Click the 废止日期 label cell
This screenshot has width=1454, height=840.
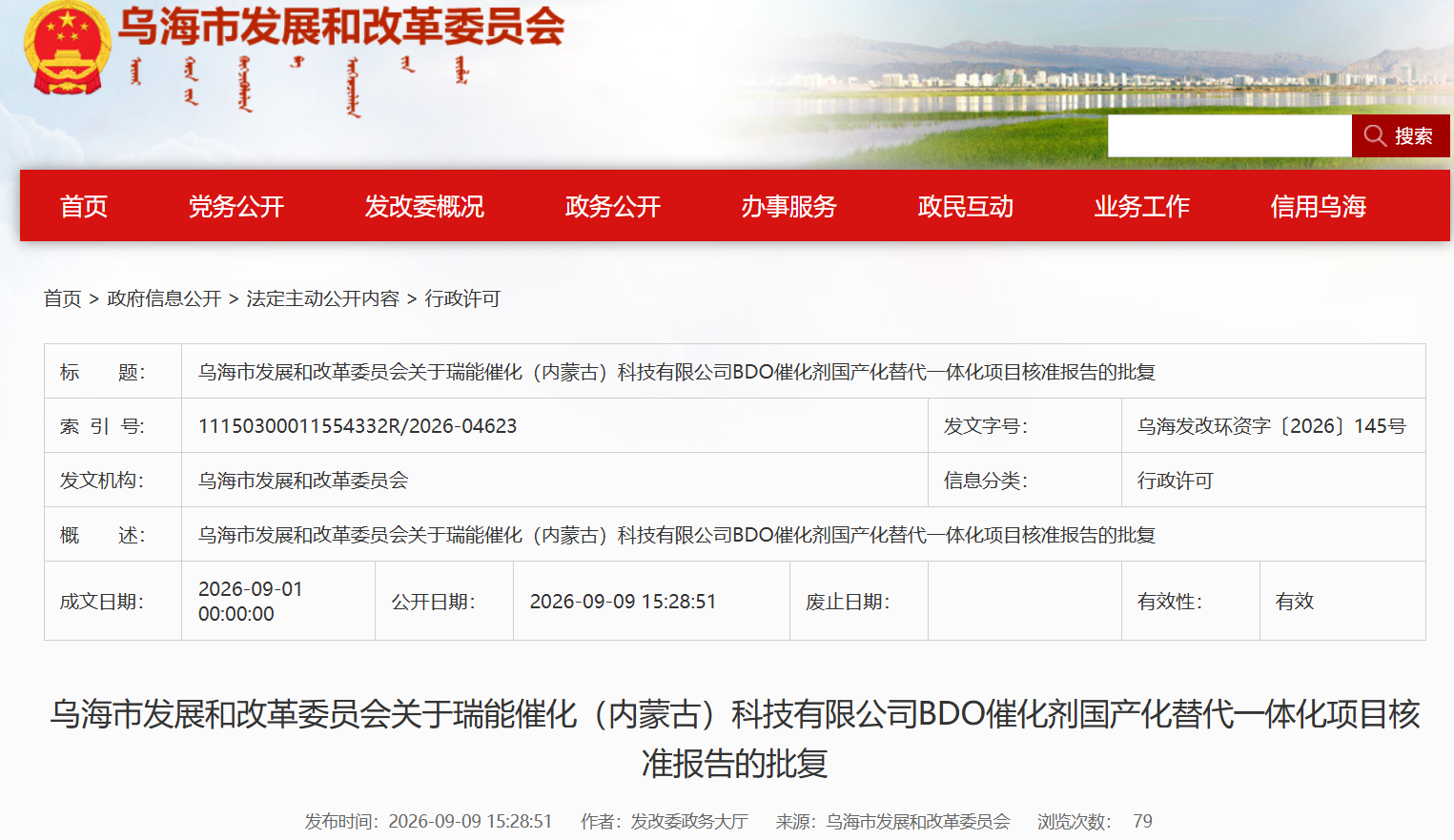tap(858, 602)
